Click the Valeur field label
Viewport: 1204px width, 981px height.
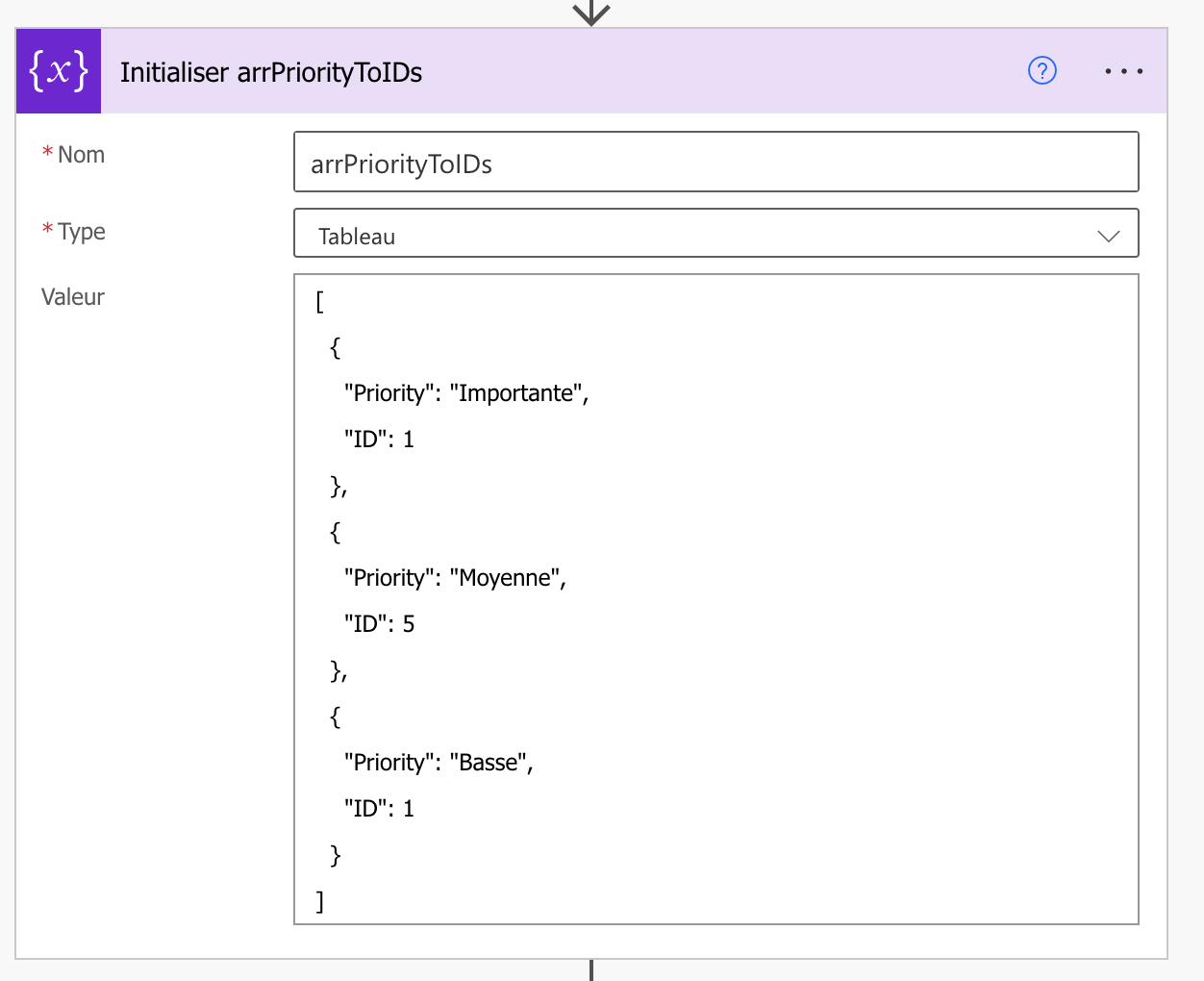(72, 297)
